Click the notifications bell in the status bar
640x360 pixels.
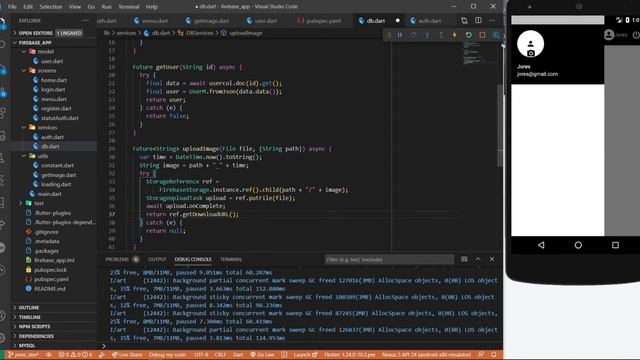(494, 355)
